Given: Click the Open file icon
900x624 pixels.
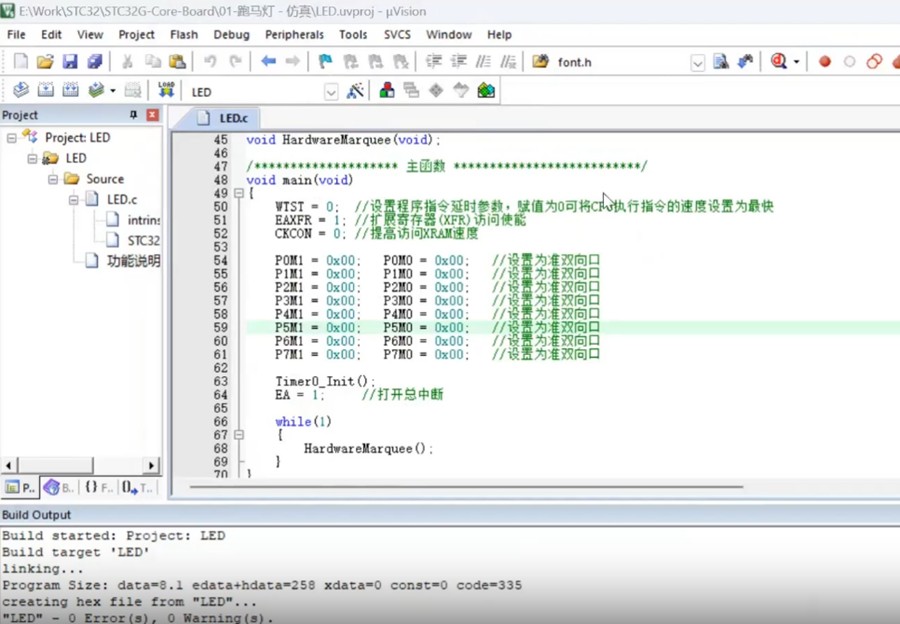Looking at the screenshot, I should tap(45, 62).
